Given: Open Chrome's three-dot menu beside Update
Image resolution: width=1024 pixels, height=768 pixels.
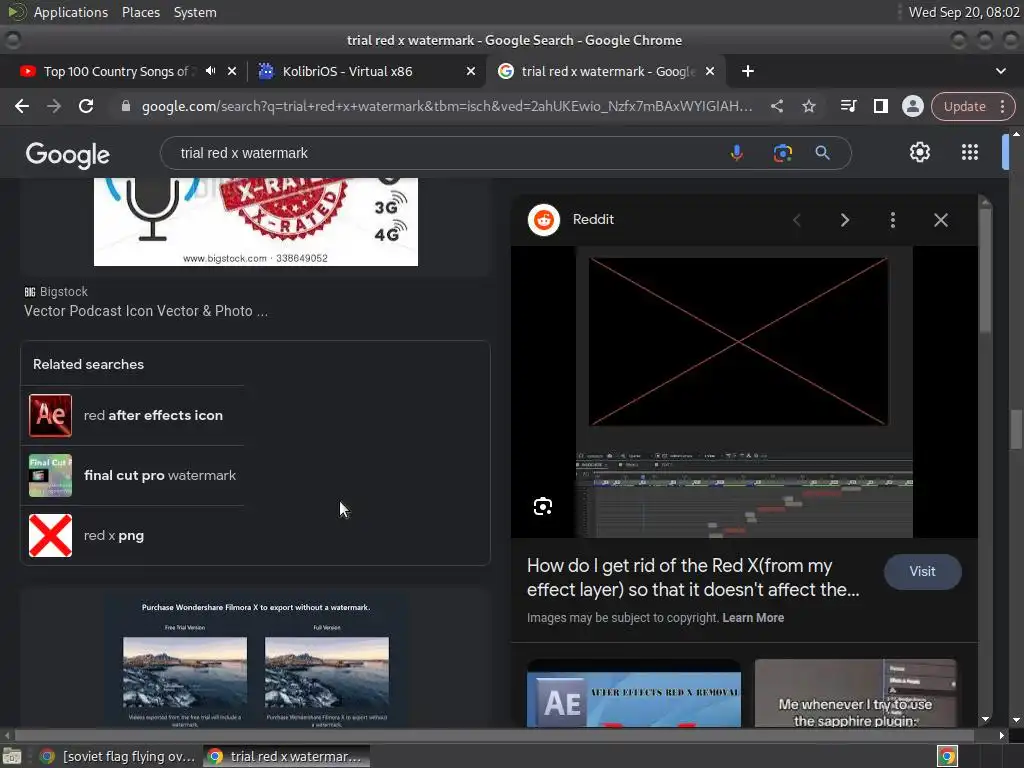Looking at the screenshot, I should (1003, 106).
